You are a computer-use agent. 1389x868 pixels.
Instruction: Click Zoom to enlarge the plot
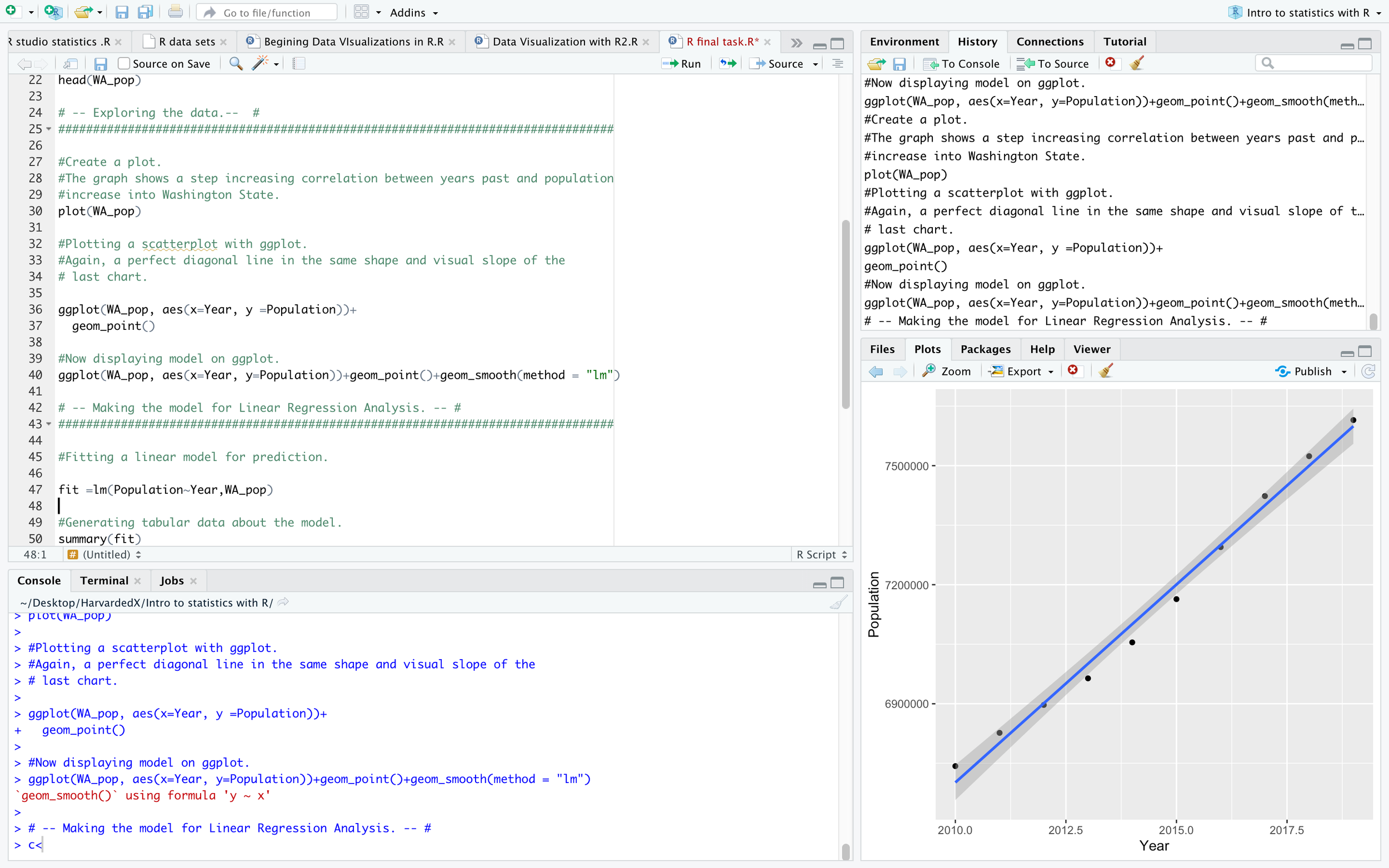point(946,372)
